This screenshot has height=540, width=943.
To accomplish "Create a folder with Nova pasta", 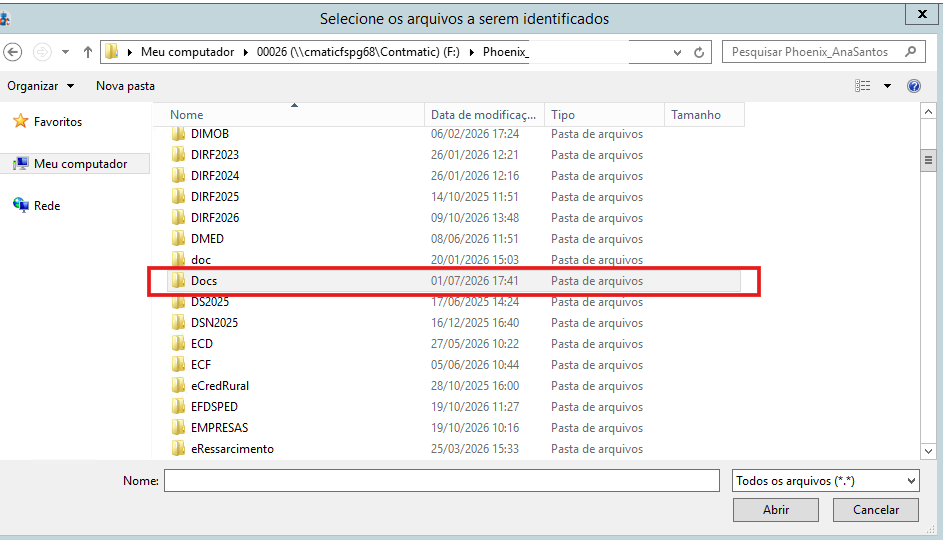I will coord(125,86).
